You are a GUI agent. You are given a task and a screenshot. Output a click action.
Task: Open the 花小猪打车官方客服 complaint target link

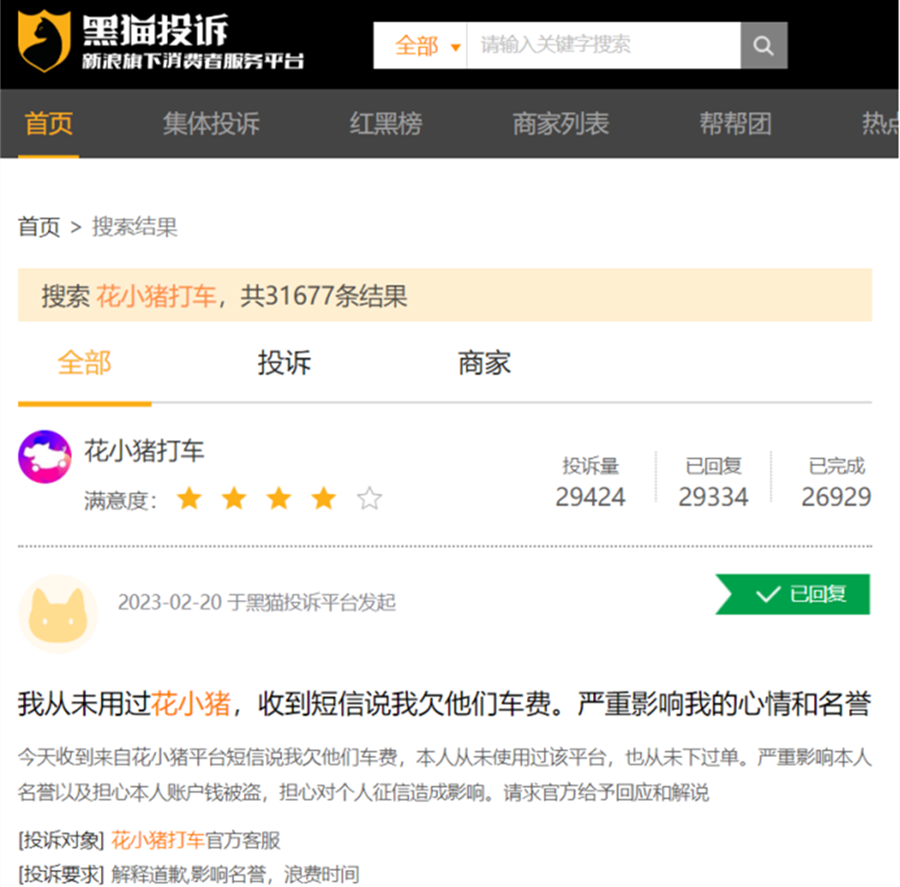tap(196, 840)
